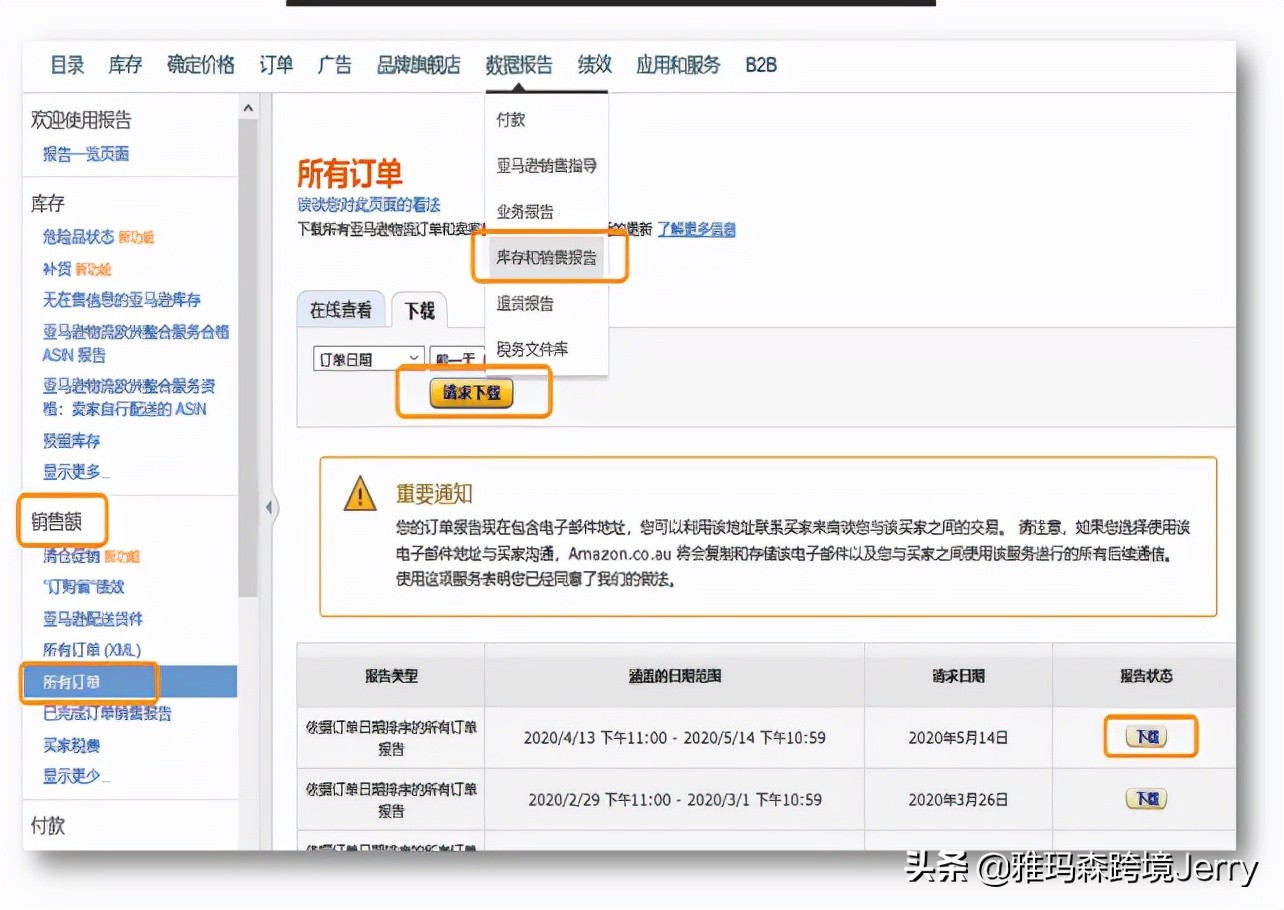Click the sidebar scrollbar up arrow
The height and width of the screenshot is (910, 1284).
pos(247,106)
